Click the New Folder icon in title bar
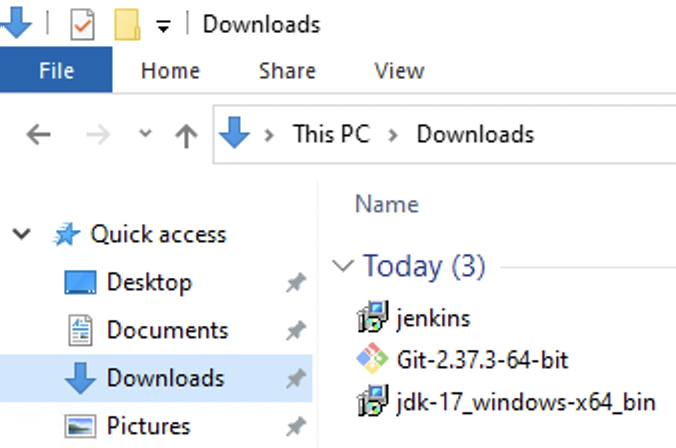676x448 pixels. click(127, 24)
